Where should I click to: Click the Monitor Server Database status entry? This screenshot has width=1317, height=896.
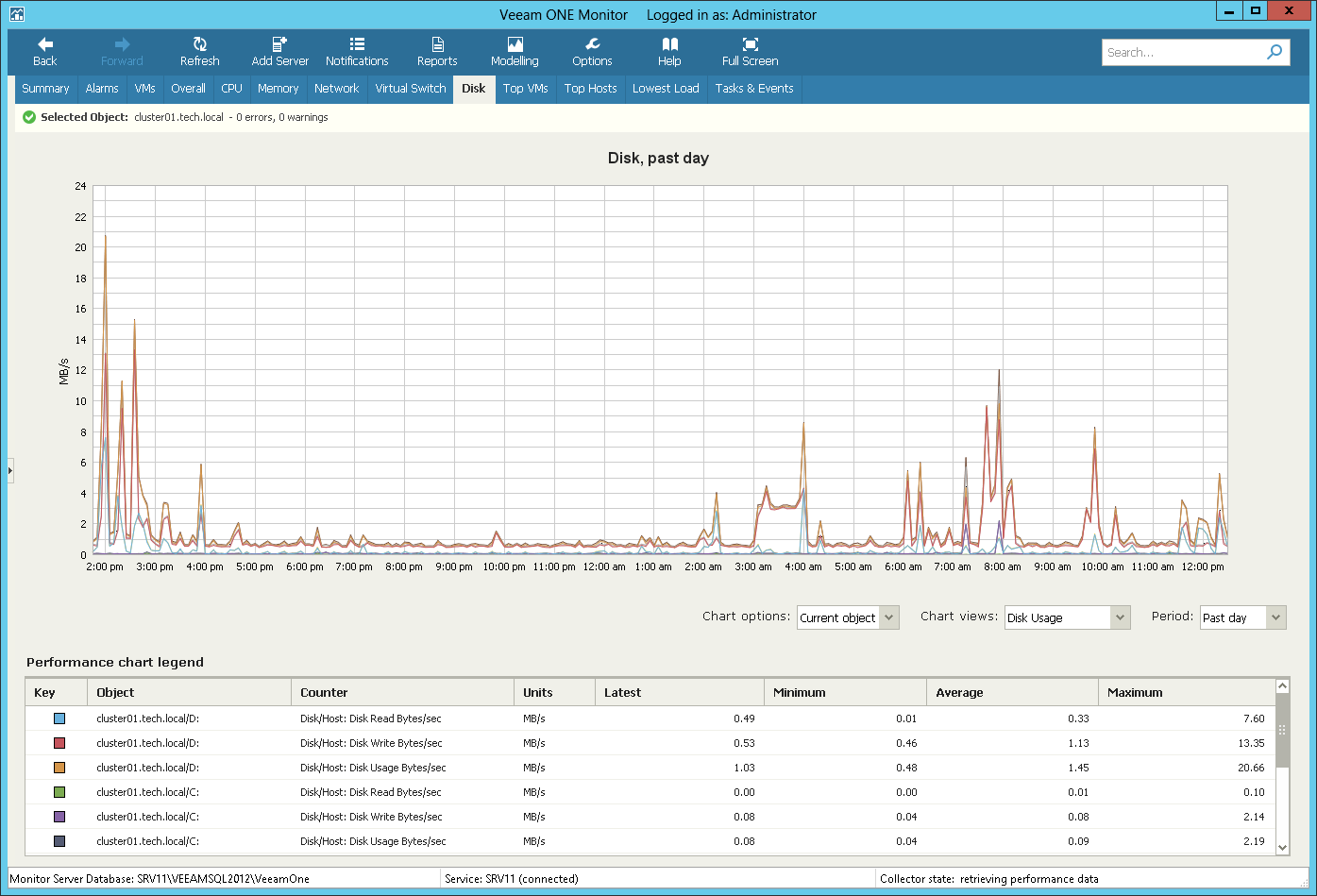tap(160, 879)
